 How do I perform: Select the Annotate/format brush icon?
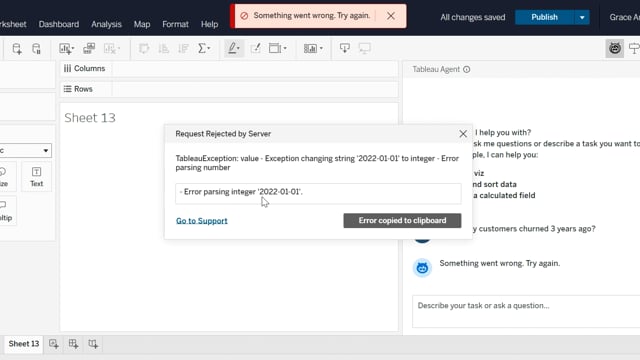[256, 49]
